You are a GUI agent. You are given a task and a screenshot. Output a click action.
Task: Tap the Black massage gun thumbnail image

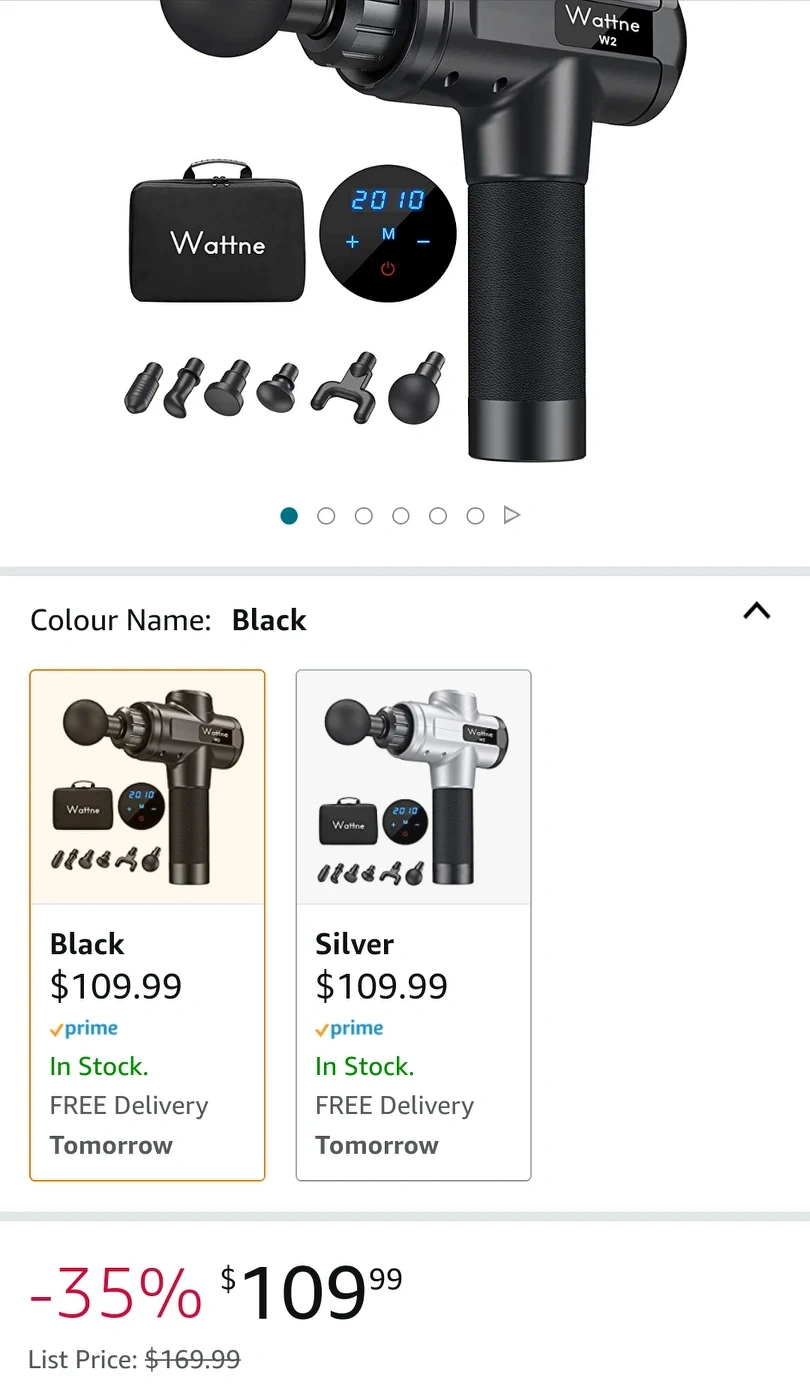pyautogui.click(x=148, y=788)
